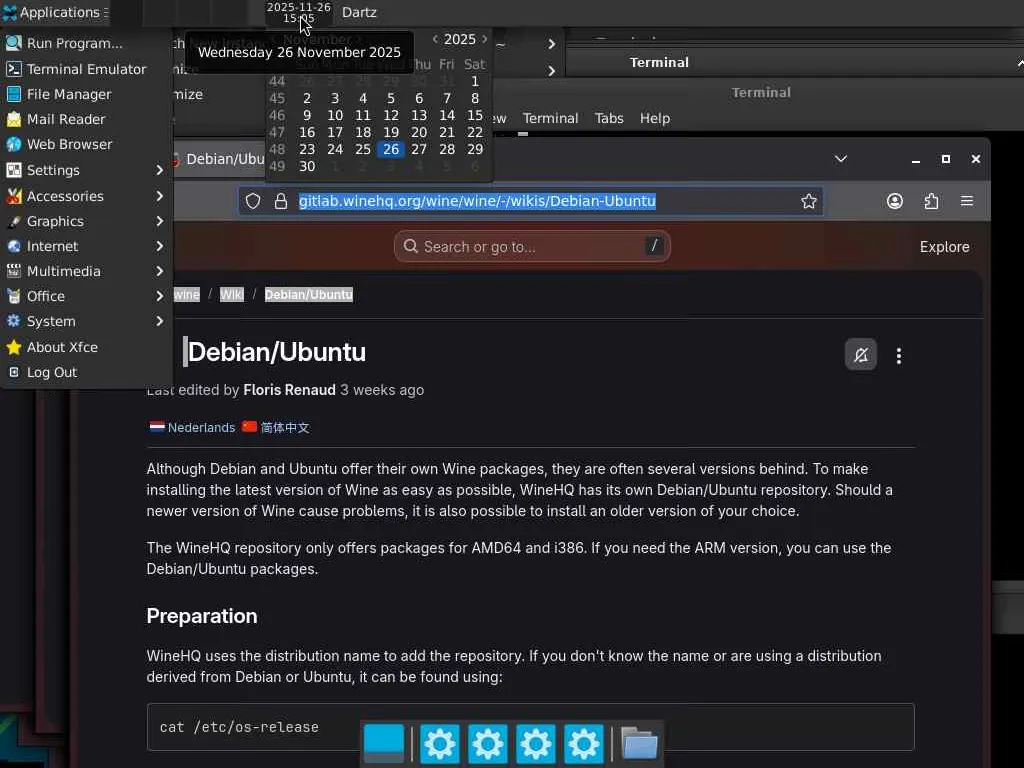Click the cat /etc/os-release code block
1024x768 pixels.
(x=530, y=727)
